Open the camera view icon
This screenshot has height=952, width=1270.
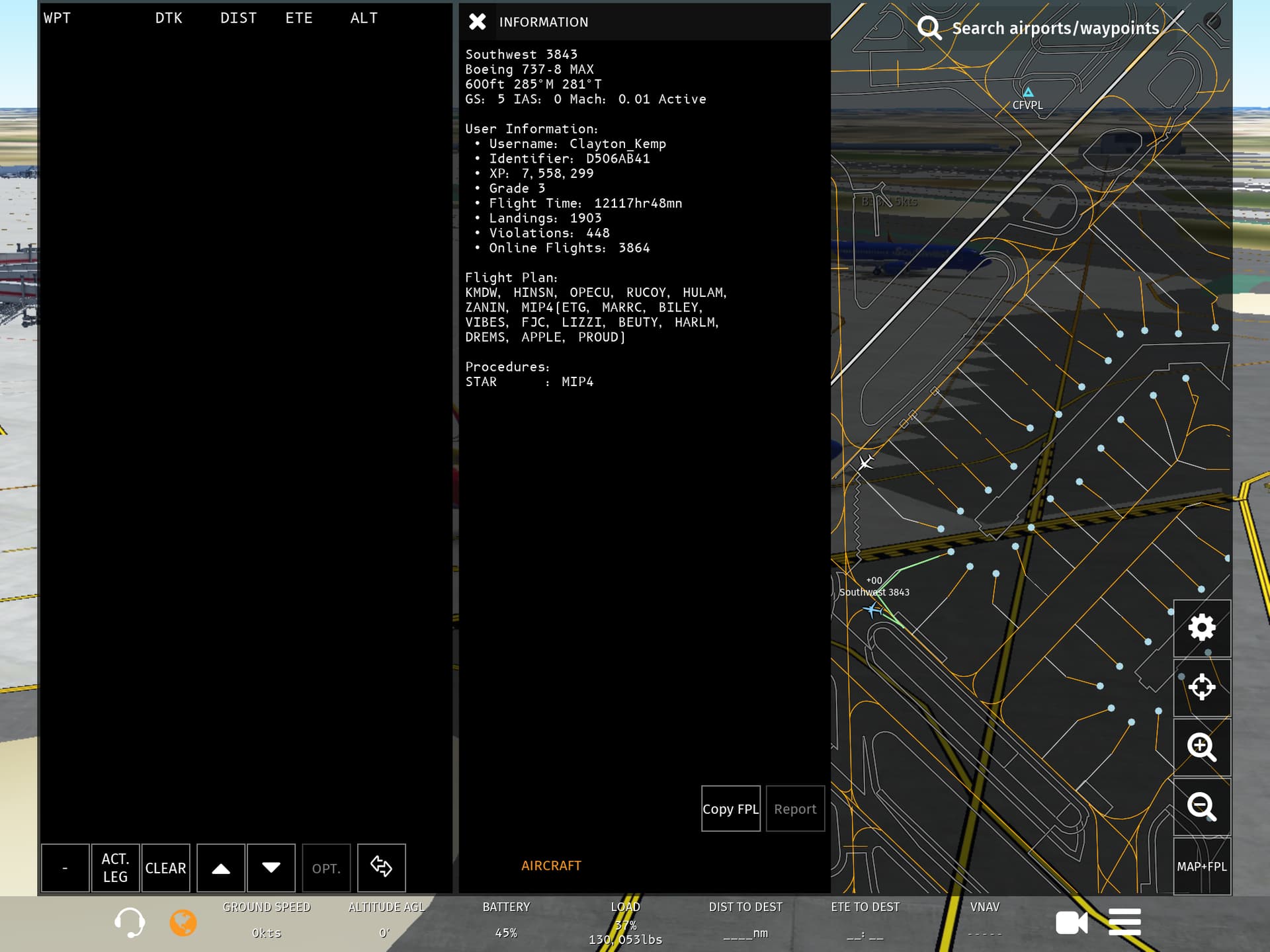click(x=1072, y=922)
